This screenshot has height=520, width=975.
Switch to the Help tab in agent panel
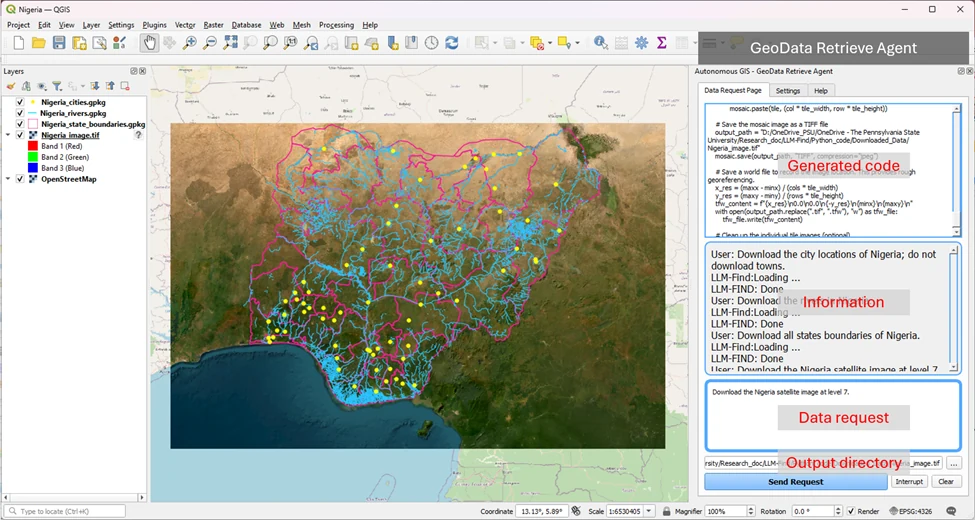pyautogui.click(x=821, y=91)
